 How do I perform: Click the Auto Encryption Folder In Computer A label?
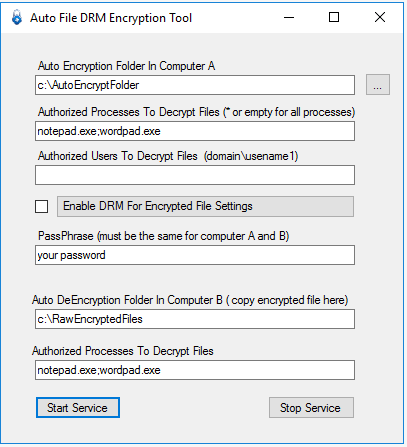point(126,66)
